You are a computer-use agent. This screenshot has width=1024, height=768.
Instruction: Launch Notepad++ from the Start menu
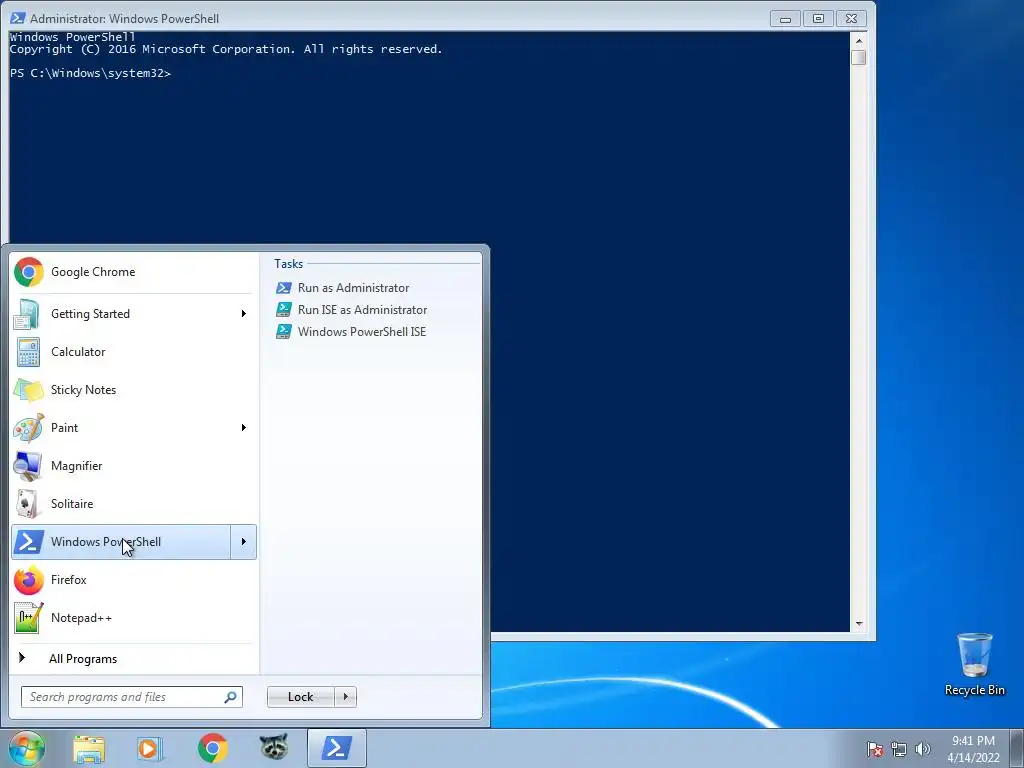coord(133,618)
